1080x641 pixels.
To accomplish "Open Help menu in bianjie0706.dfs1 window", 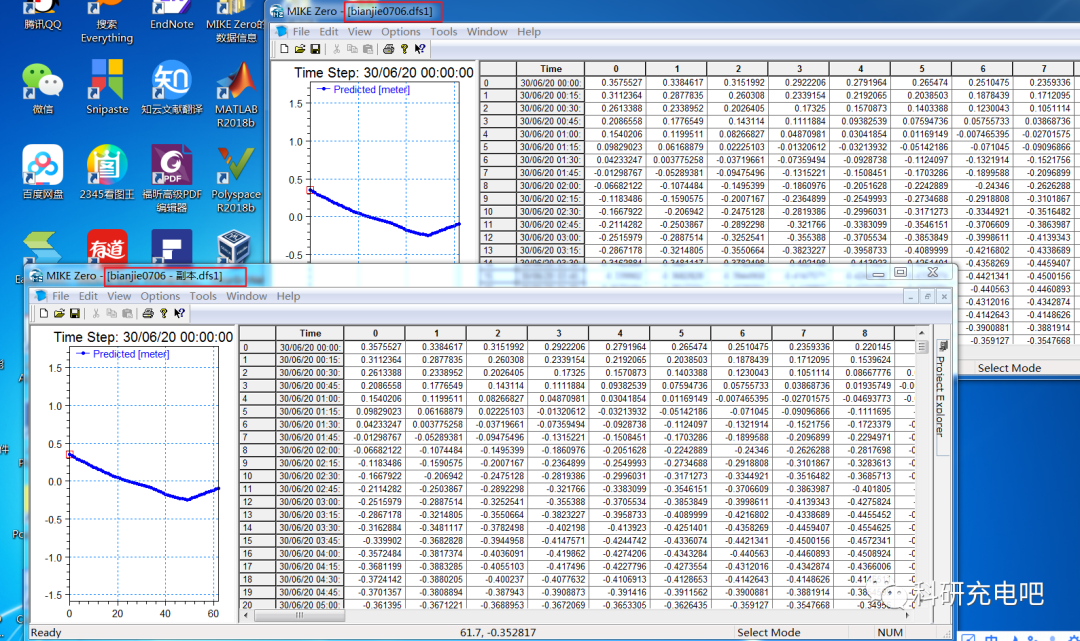I will [529, 32].
